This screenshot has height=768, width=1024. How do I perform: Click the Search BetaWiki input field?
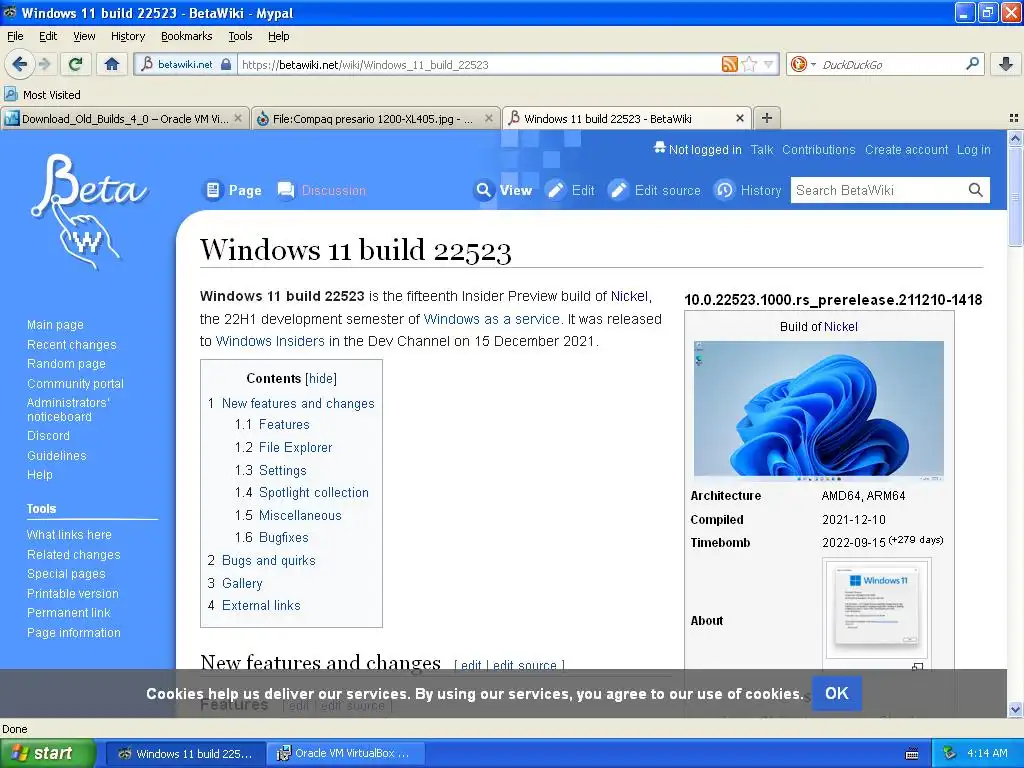(x=876, y=190)
